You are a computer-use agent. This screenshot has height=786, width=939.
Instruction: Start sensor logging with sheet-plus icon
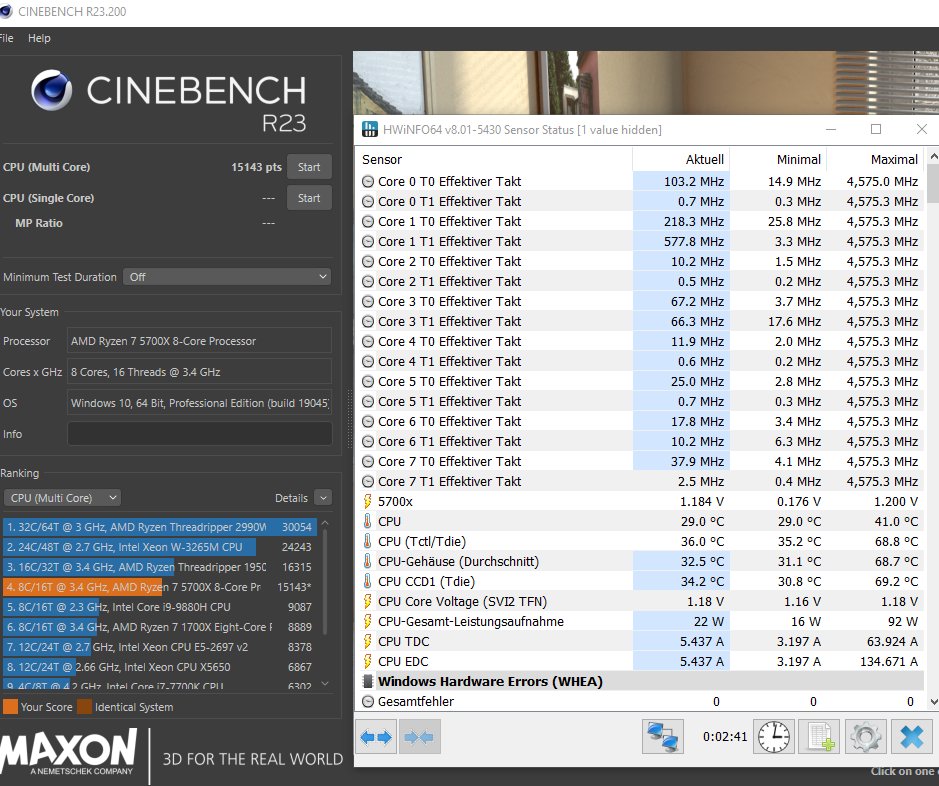[819, 737]
